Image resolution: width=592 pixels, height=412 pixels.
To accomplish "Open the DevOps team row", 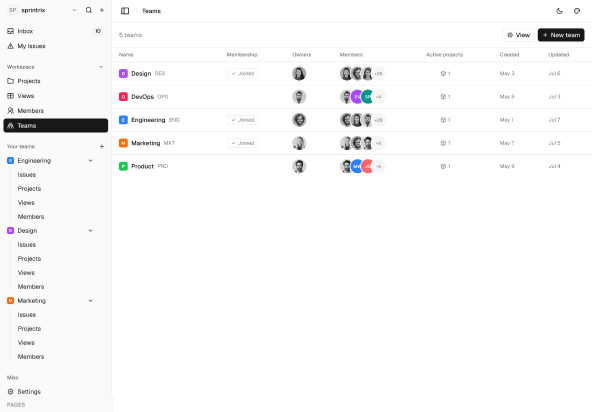I will pyautogui.click(x=352, y=97).
